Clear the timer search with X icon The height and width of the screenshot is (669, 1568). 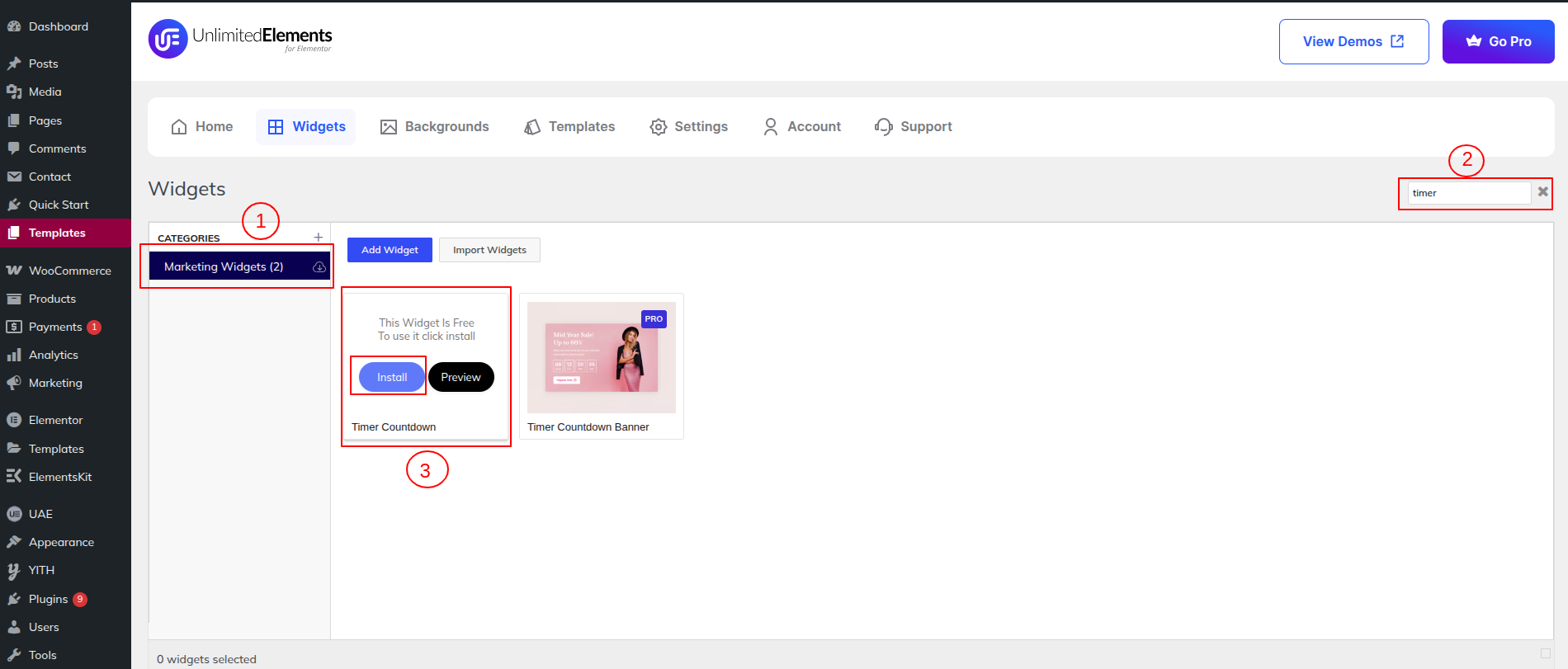click(x=1542, y=192)
